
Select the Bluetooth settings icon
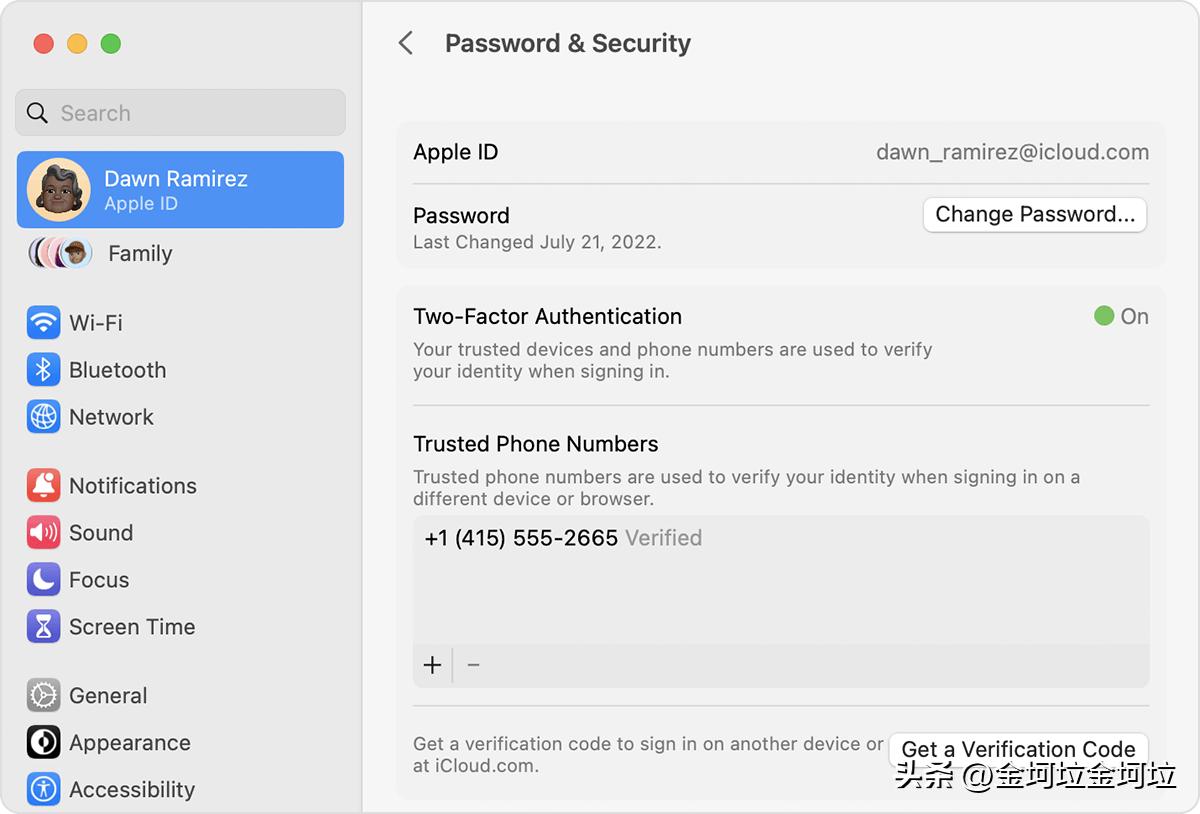click(43, 370)
